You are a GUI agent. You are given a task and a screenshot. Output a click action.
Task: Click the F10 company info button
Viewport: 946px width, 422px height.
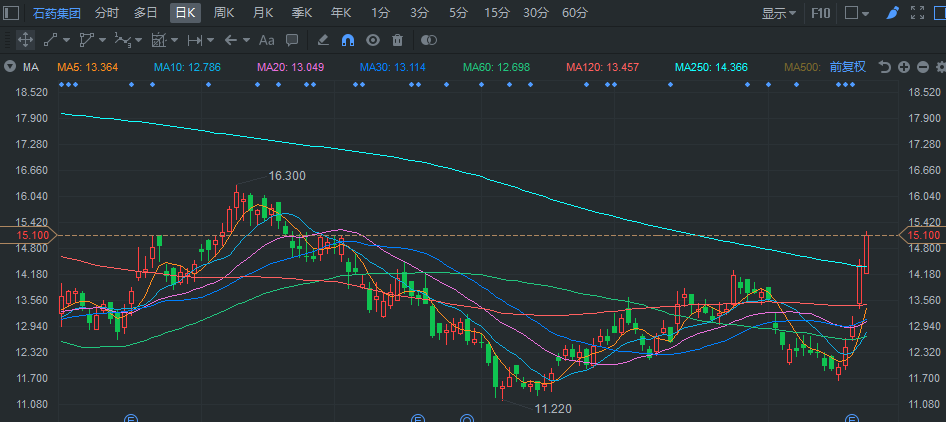click(x=821, y=13)
